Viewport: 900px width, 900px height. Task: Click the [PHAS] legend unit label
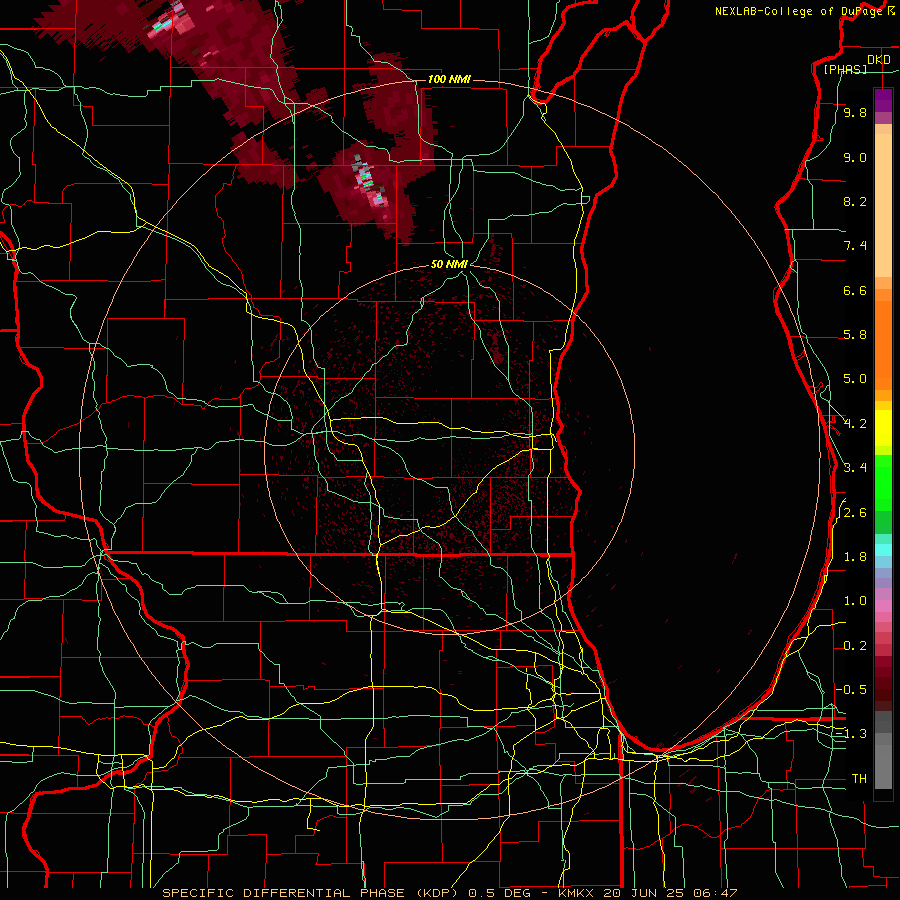pos(845,69)
